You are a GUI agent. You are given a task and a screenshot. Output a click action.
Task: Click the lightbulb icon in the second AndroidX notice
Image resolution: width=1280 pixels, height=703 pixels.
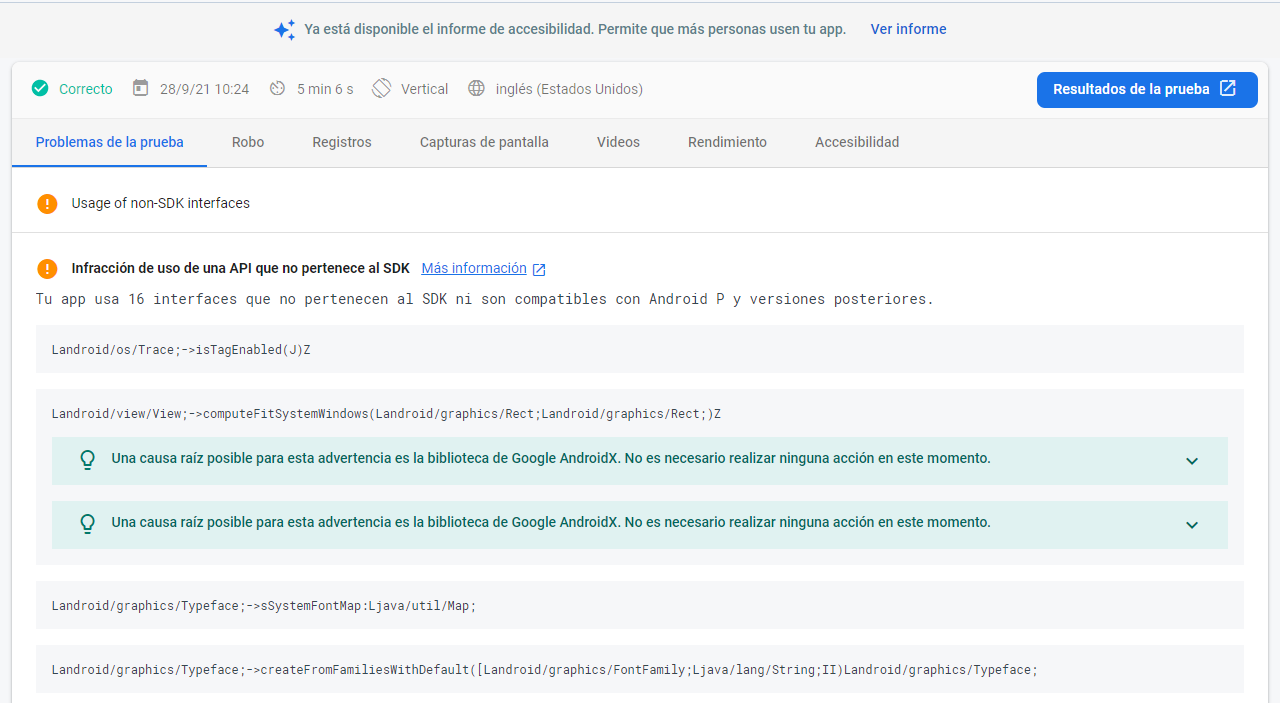(87, 524)
